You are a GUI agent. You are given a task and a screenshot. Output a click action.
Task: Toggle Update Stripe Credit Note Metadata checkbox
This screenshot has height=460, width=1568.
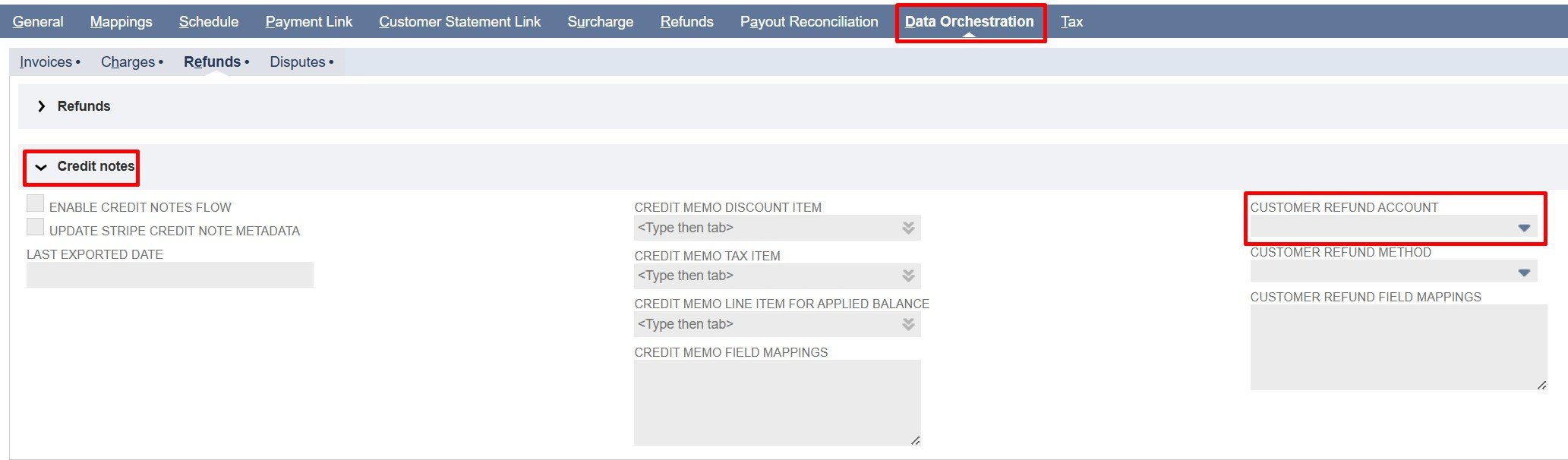click(36, 227)
